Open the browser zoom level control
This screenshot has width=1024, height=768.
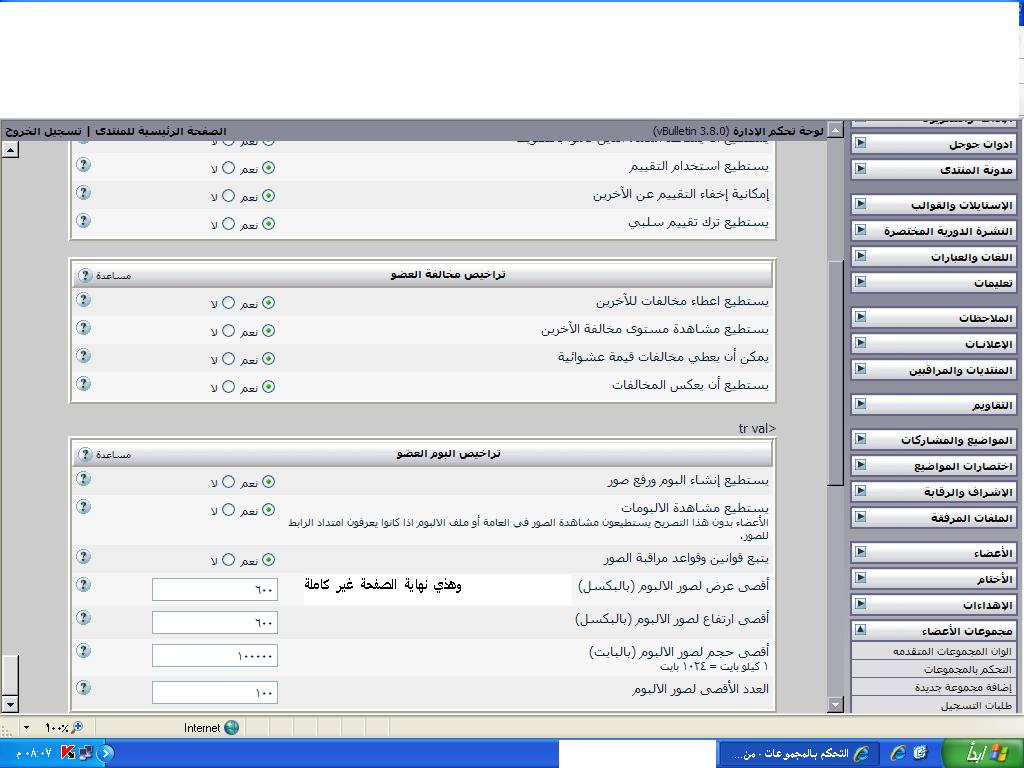point(62,728)
